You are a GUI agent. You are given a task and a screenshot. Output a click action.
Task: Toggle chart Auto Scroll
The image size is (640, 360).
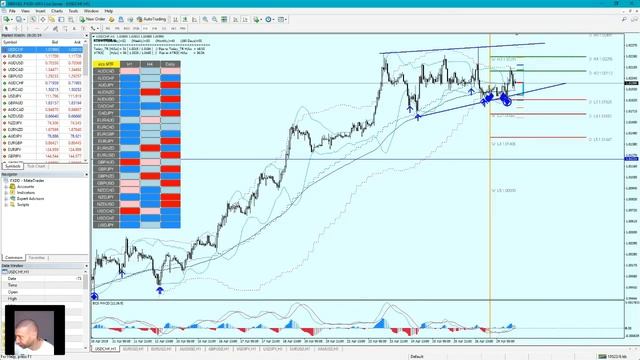click(236, 19)
